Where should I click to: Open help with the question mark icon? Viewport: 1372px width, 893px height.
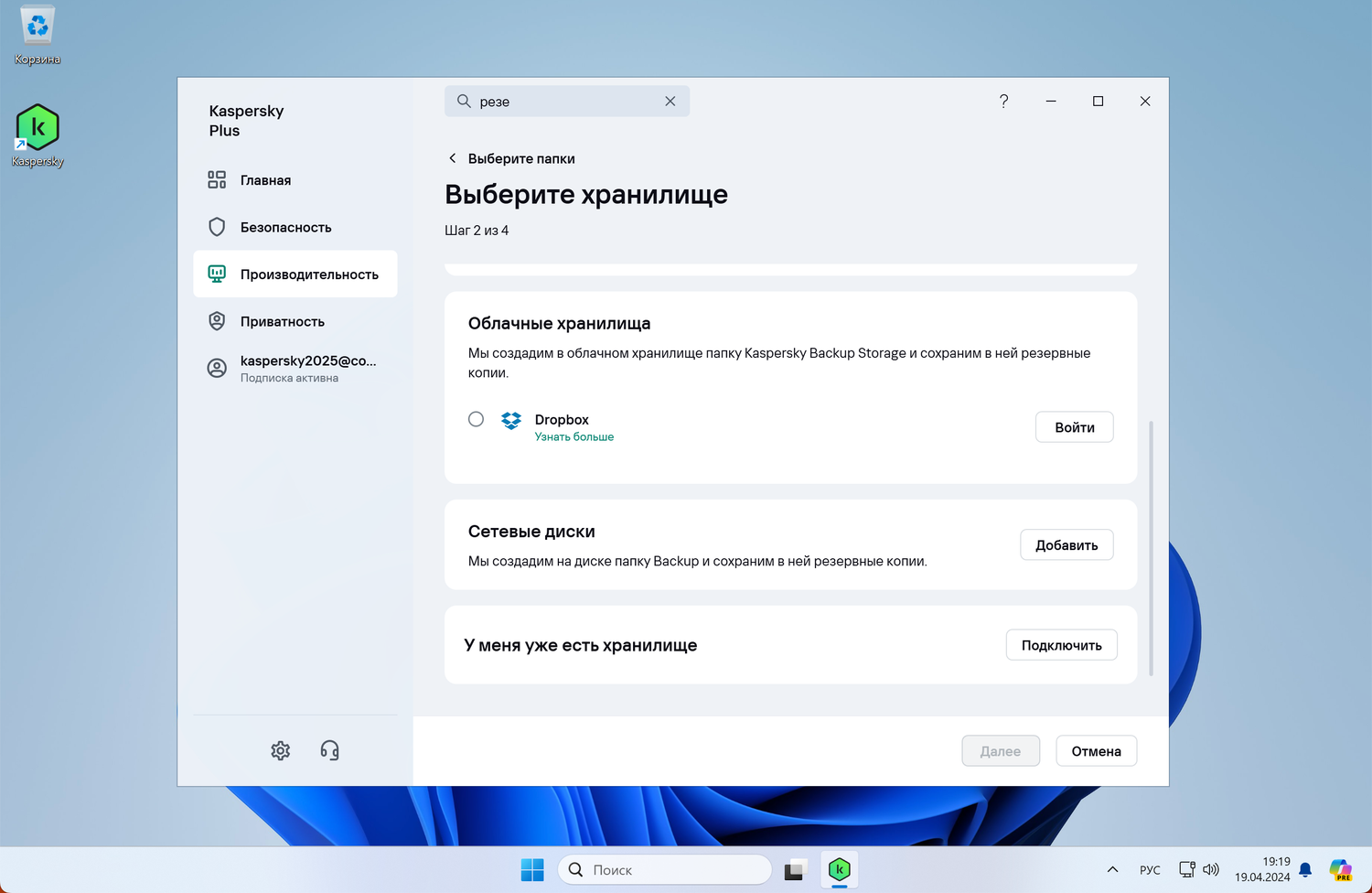click(1003, 101)
